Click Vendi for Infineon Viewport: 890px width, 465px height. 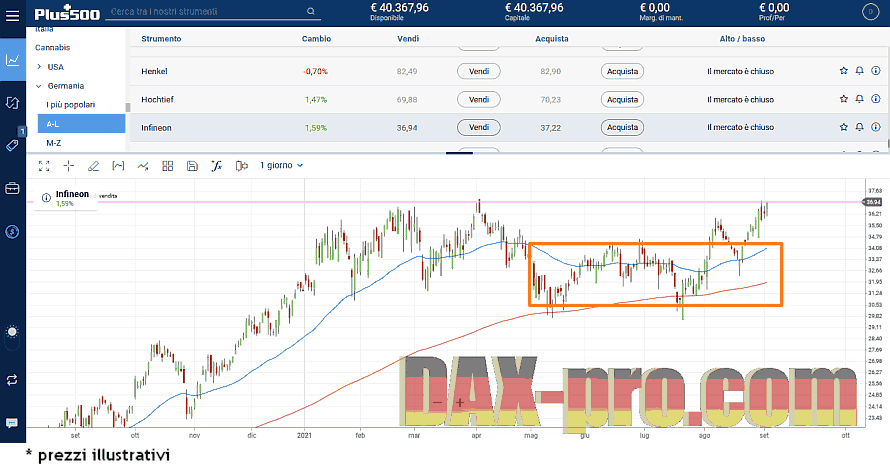(x=478, y=127)
